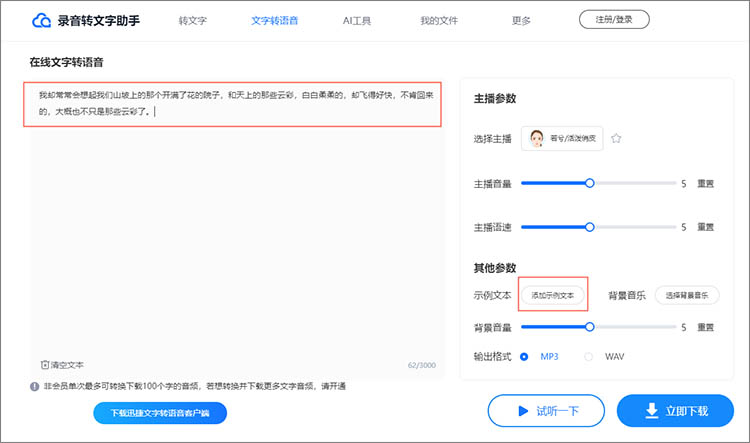Select the WAV output format
This screenshot has height=443, width=750.
click(x=588, y=356)
